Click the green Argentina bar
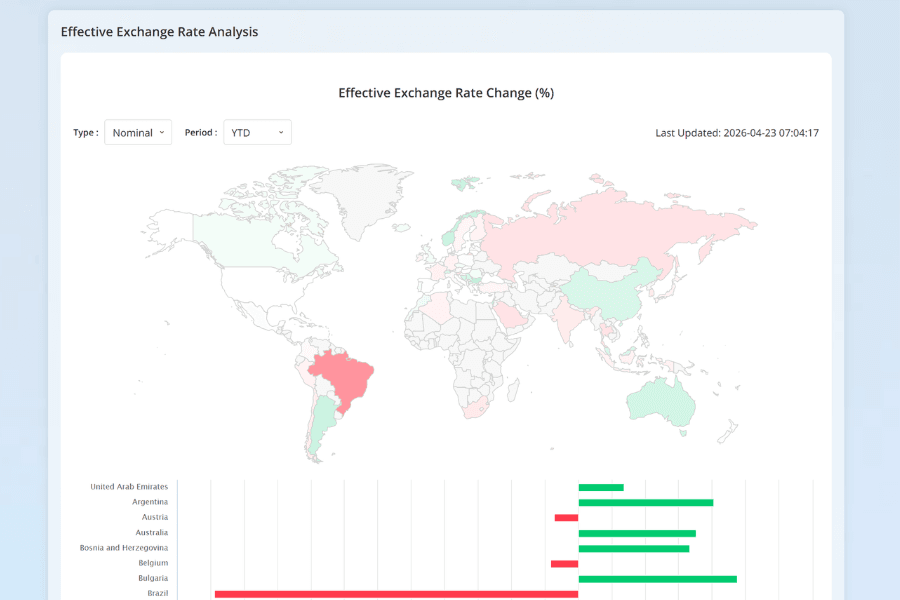Screen dimensions: 900x600 646,503
